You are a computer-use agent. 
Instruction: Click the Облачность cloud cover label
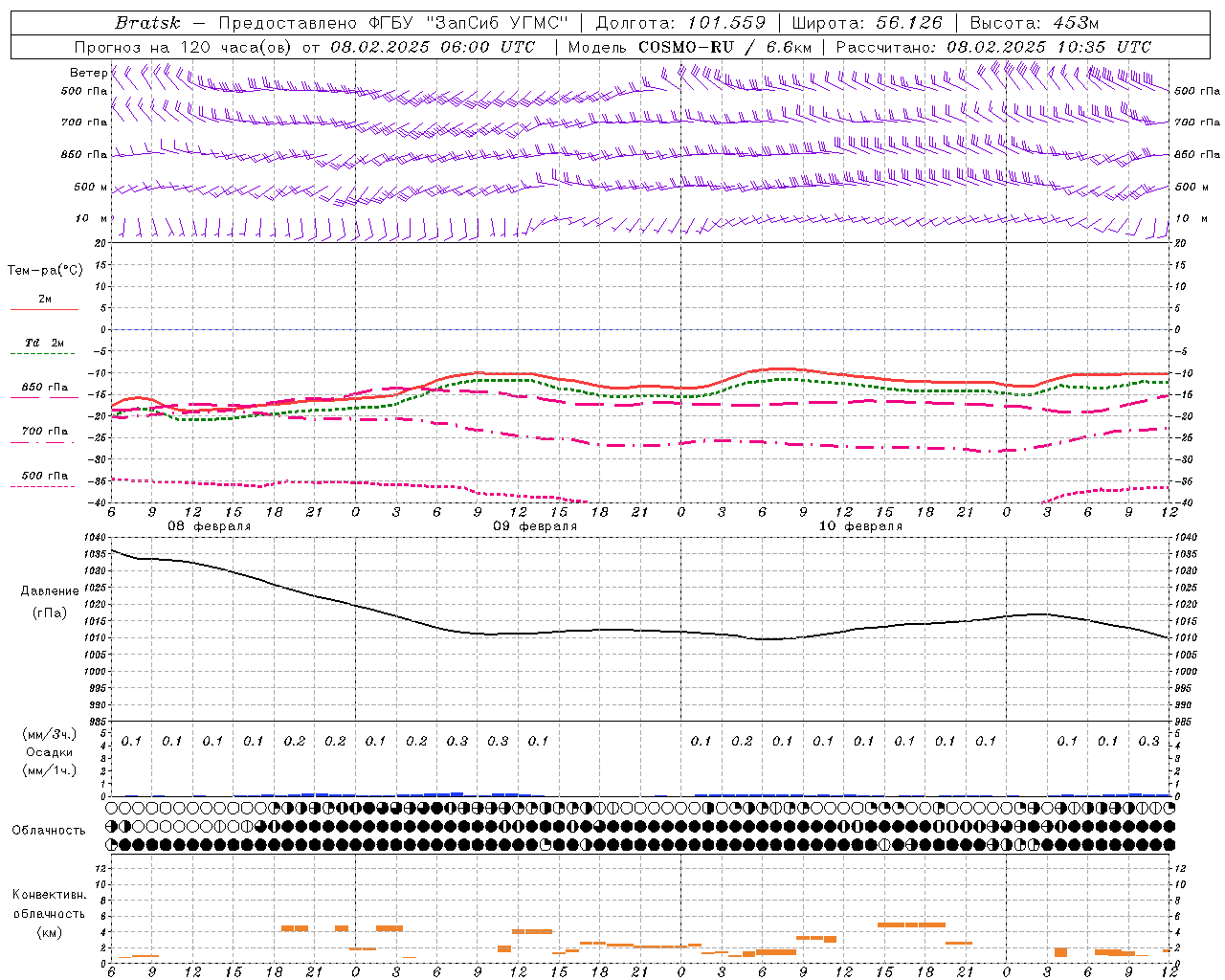coord(49,831)
